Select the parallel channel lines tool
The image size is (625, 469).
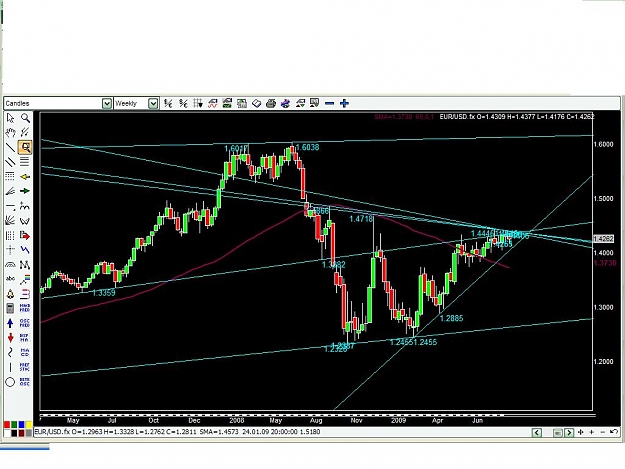point(10,162)
